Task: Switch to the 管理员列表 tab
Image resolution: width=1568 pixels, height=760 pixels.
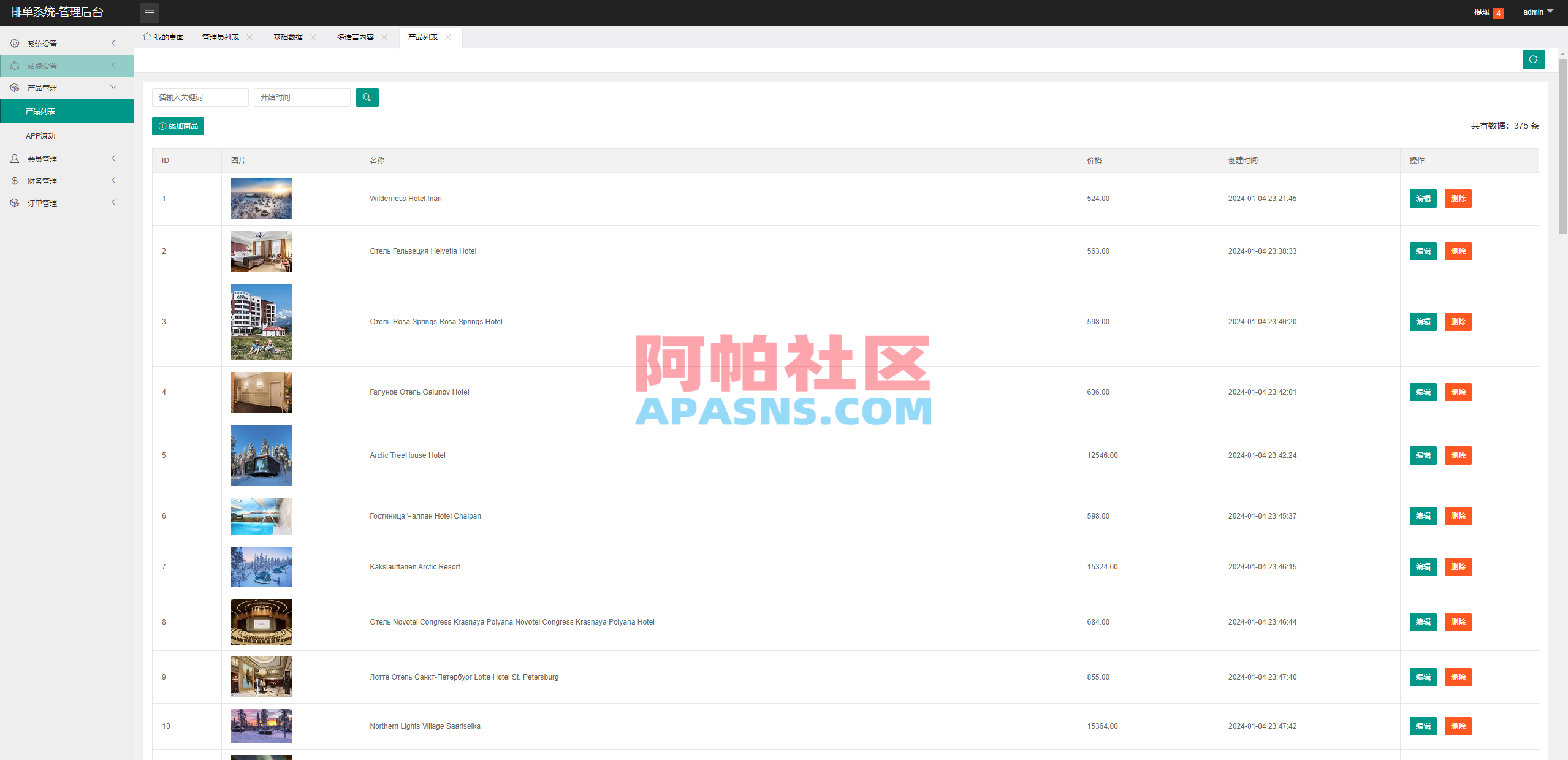Action: (x=219, y=37)
